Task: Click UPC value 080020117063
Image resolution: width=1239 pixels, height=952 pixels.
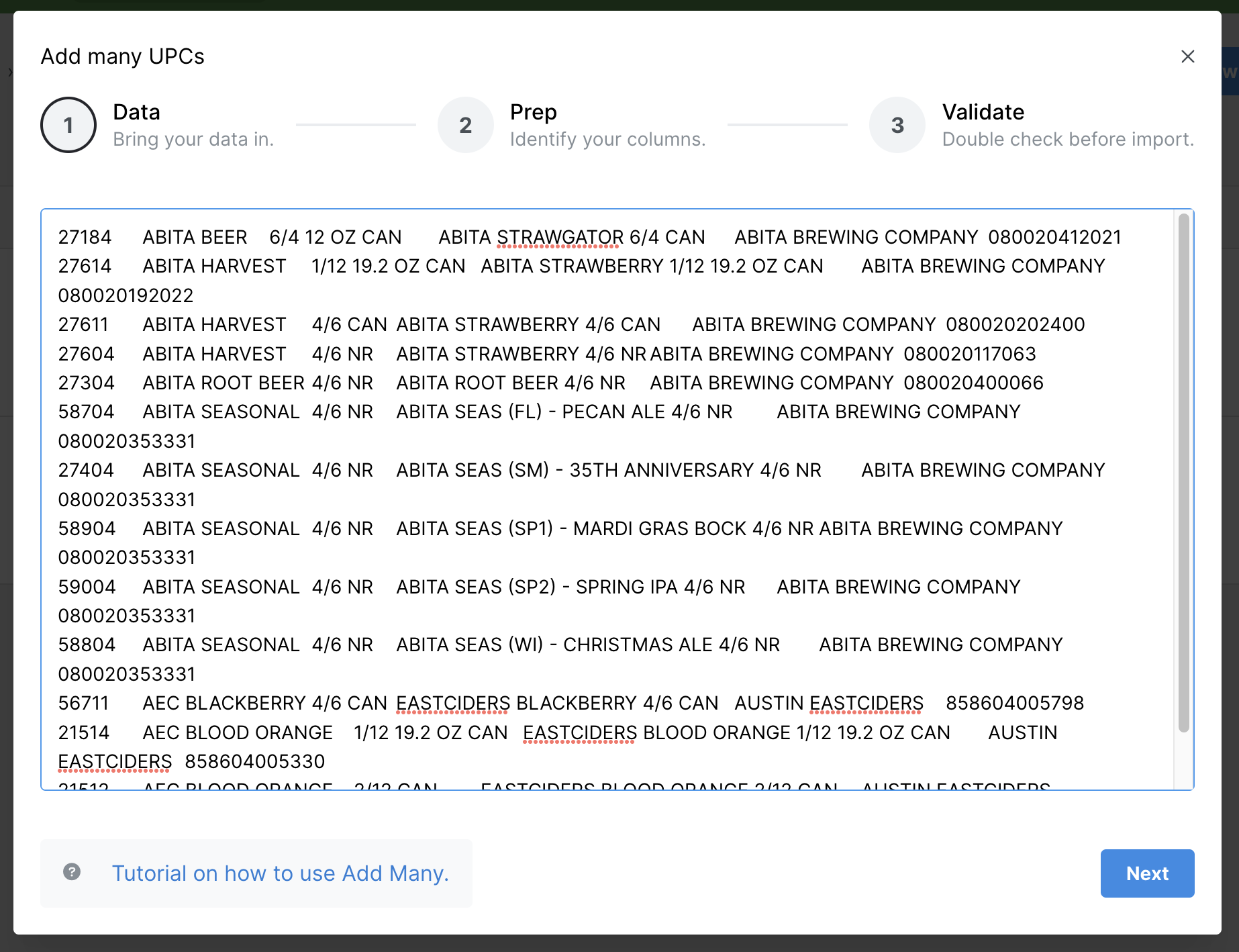Action: coord(970,354)
